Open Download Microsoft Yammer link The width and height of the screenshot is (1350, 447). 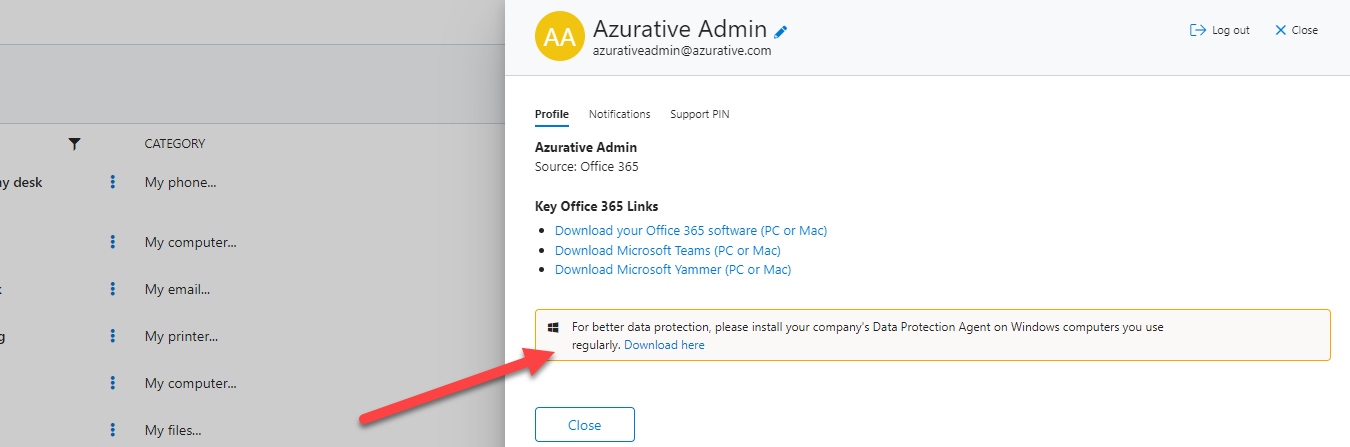click(673, 270)
